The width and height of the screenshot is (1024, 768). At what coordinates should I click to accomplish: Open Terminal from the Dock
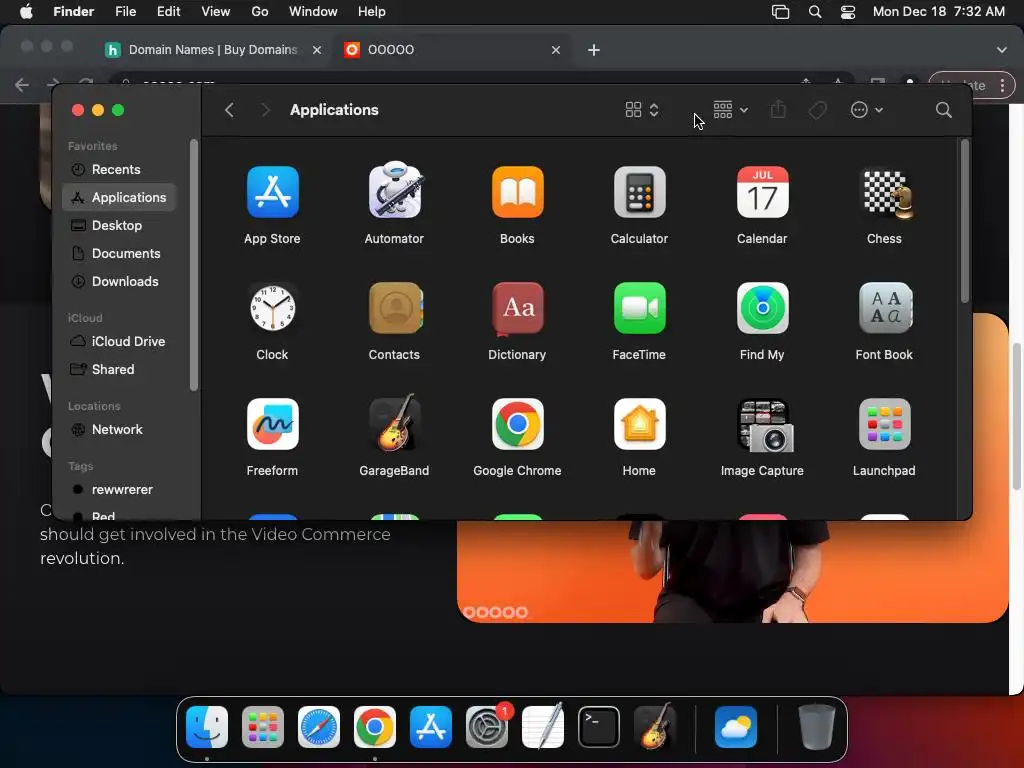(599, 727)
